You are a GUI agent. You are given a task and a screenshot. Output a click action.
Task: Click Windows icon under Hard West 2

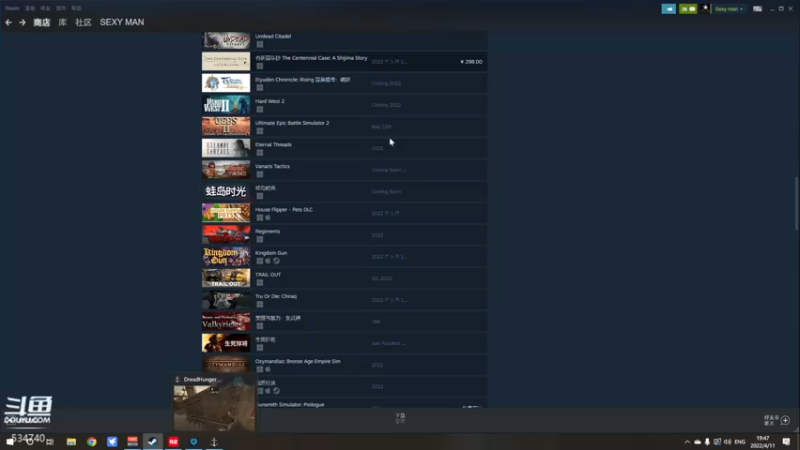[x=260, y=109]
